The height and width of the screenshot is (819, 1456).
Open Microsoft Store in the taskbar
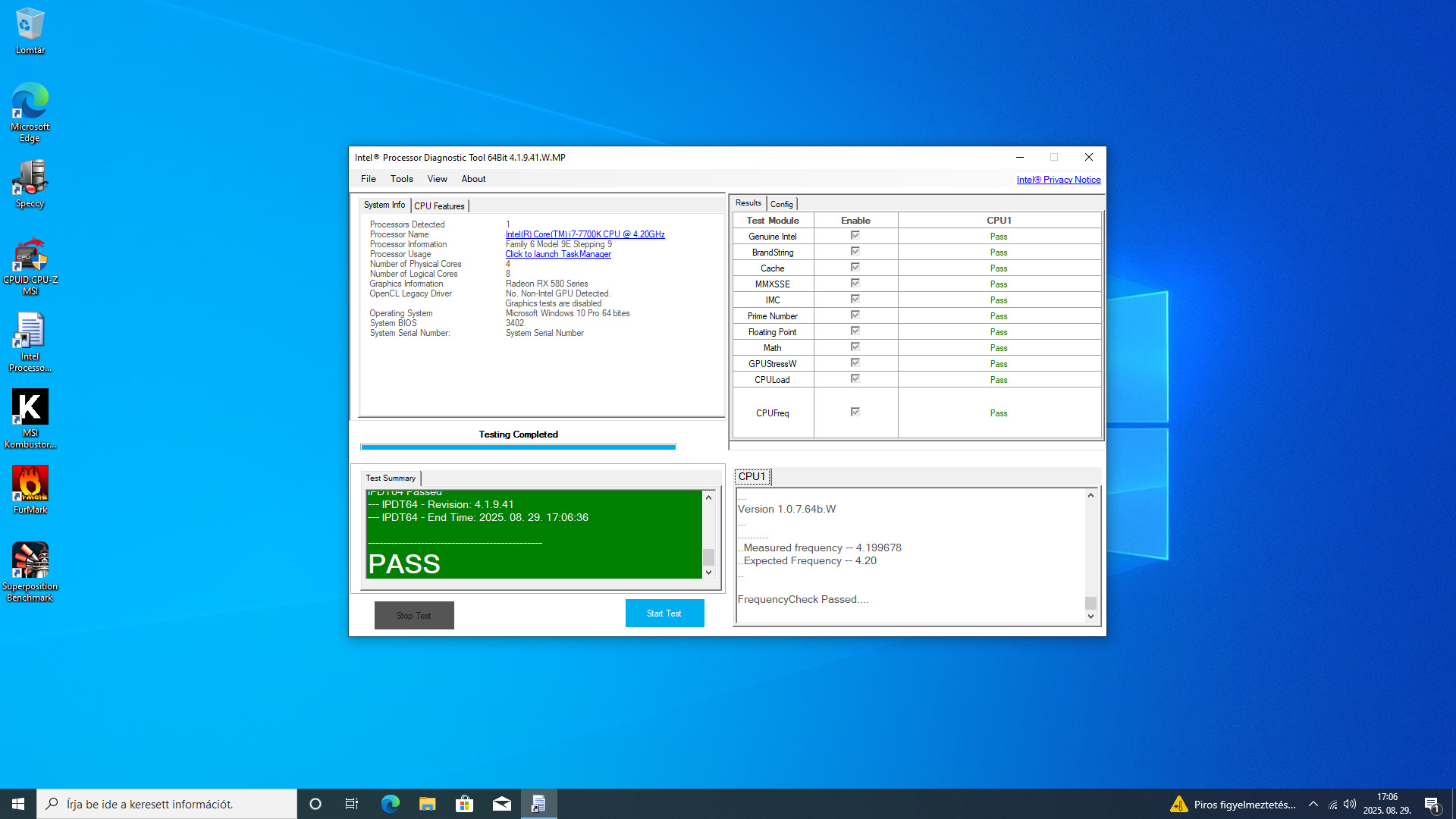[x=464, y=804]
